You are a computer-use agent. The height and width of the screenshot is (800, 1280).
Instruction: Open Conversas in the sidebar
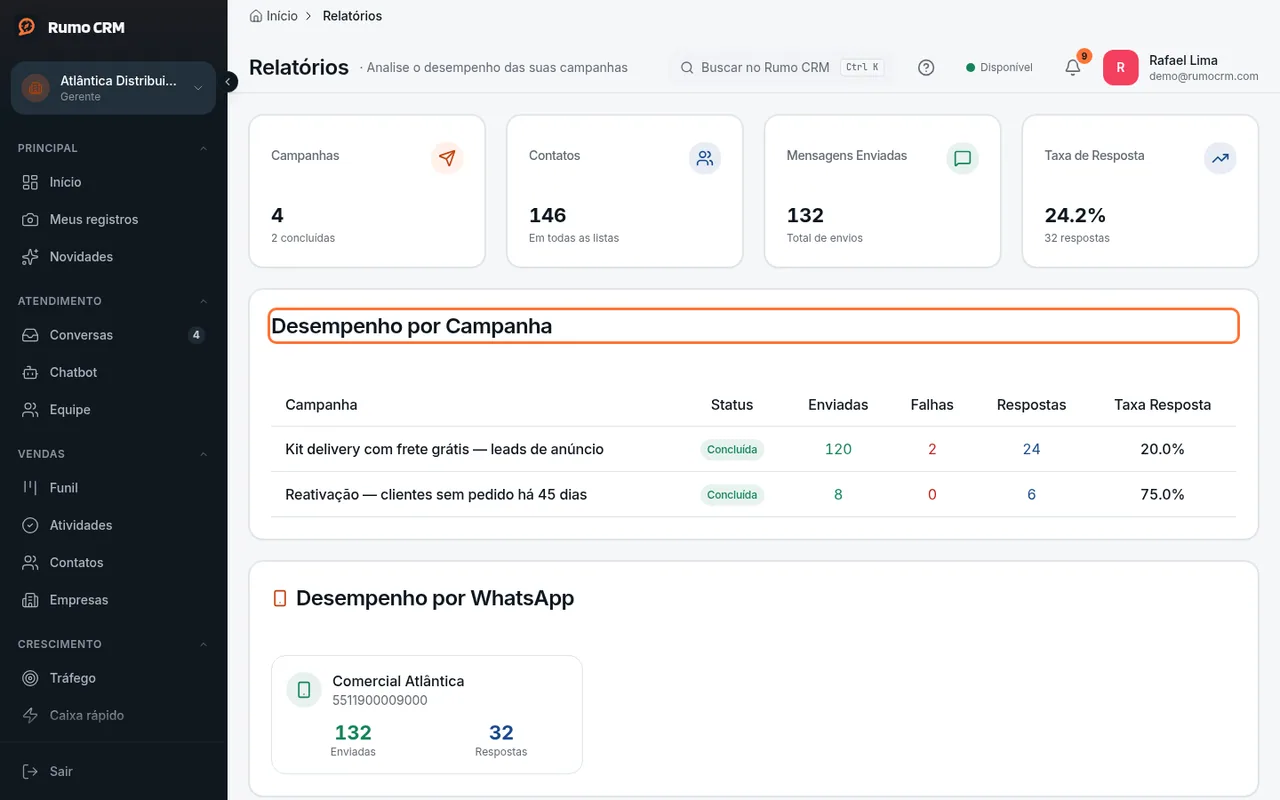[x=113, y=335]
